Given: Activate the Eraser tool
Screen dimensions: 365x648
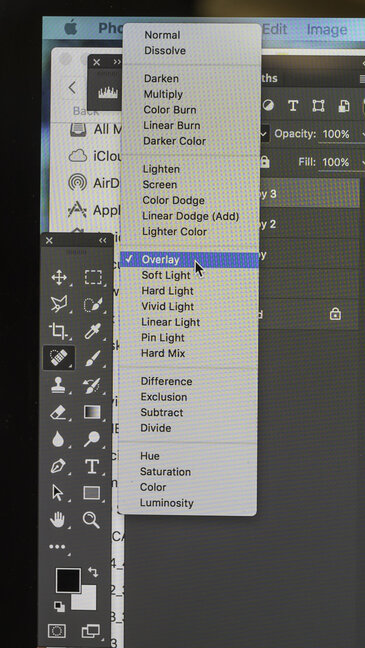Looking at the screenshot, I should [58, 412].
